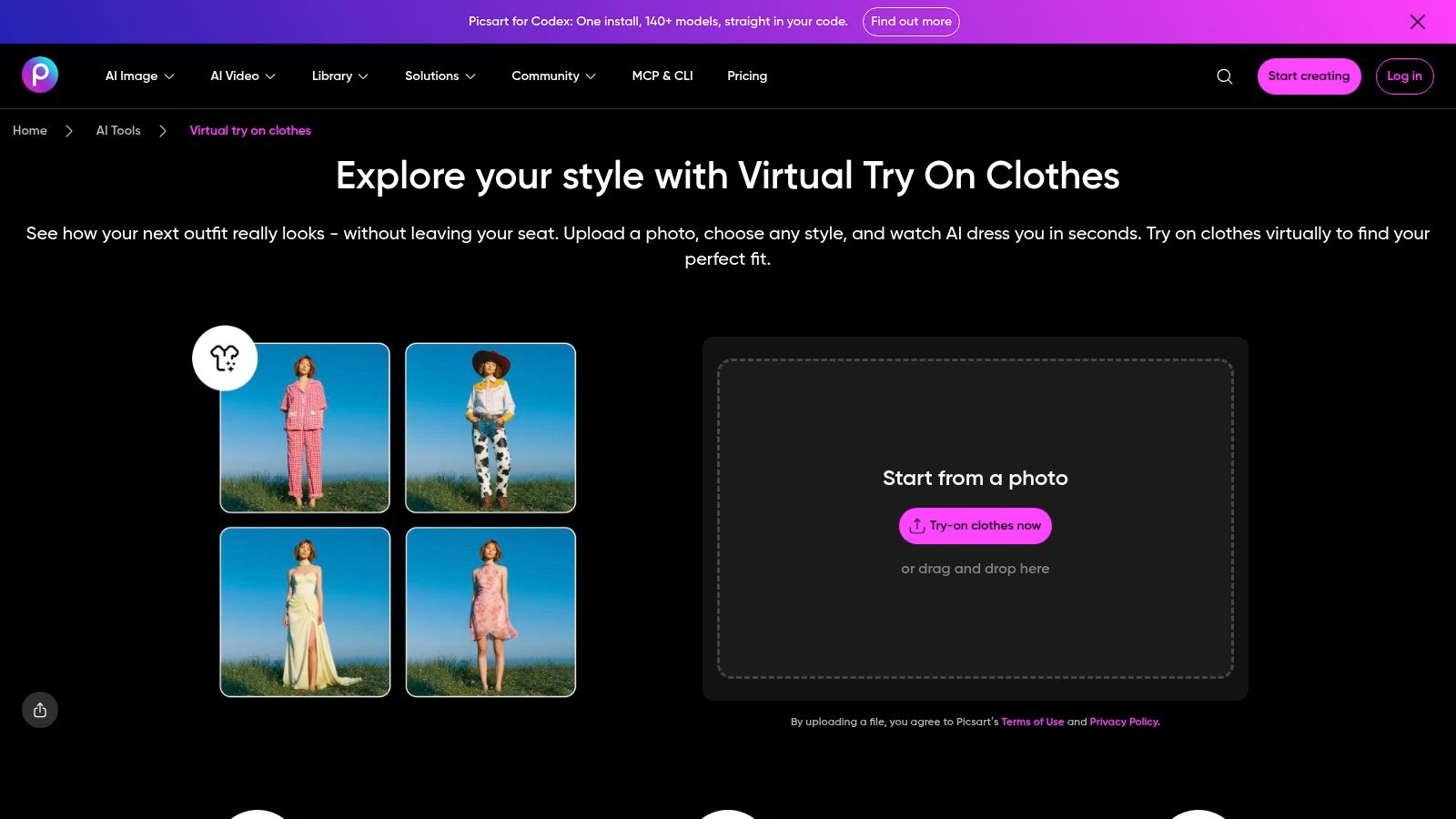The height and width of the screenshot is (819, 1456).
Task: Go to Home breadcrumb
Action: (30, 130)
